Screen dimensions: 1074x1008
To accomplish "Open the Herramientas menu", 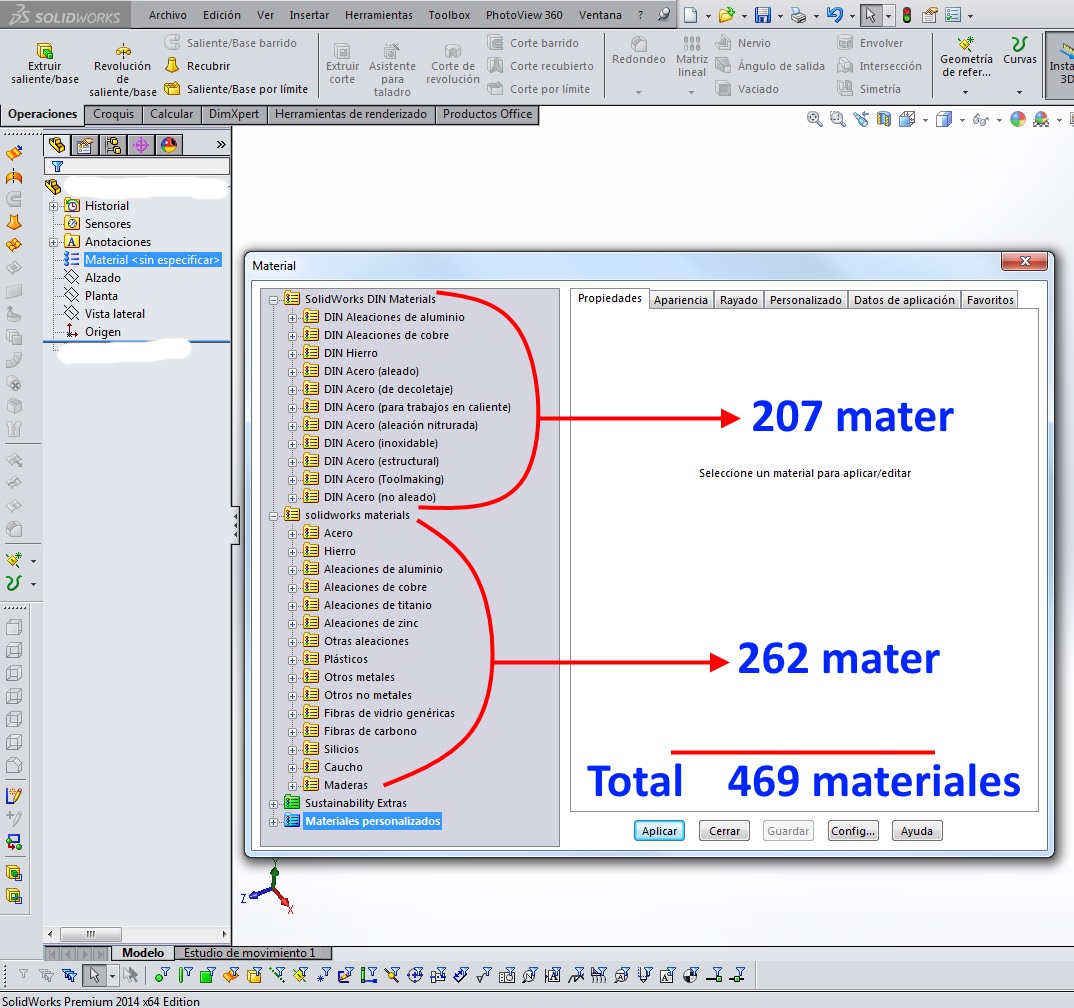I will (x=379, y=15).
